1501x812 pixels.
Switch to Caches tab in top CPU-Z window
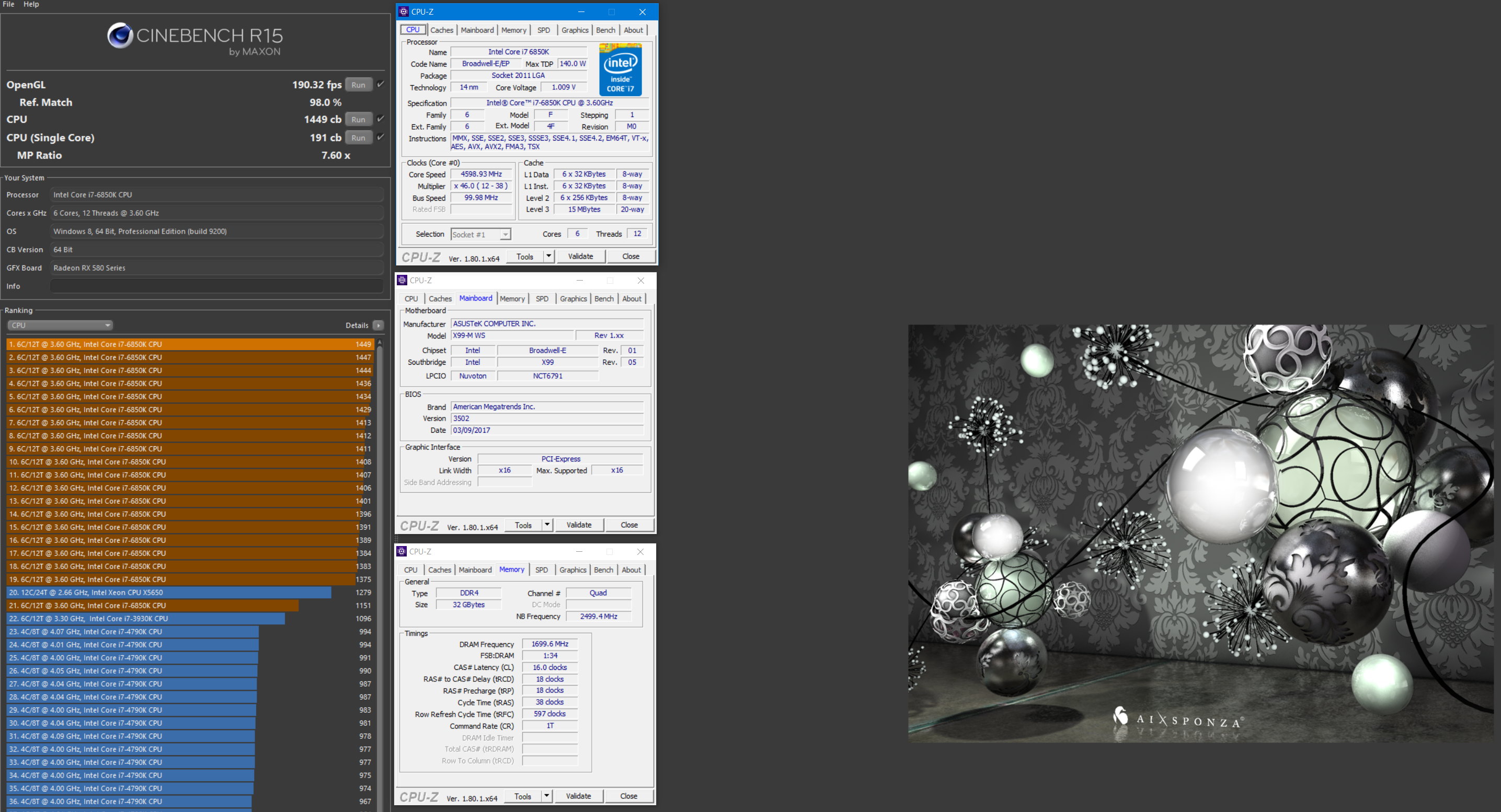pos(442,30)
